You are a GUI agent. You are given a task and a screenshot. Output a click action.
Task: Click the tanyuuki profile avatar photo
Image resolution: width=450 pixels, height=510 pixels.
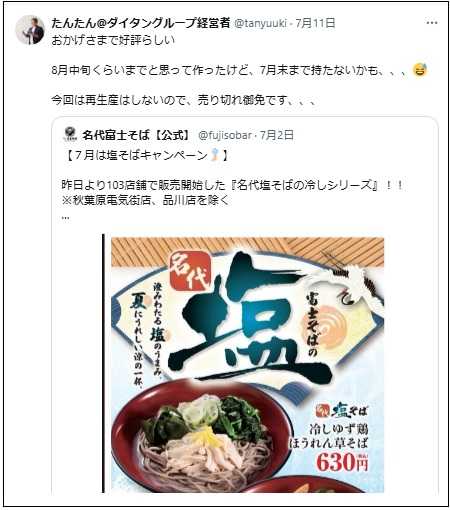tap(30, 30)
